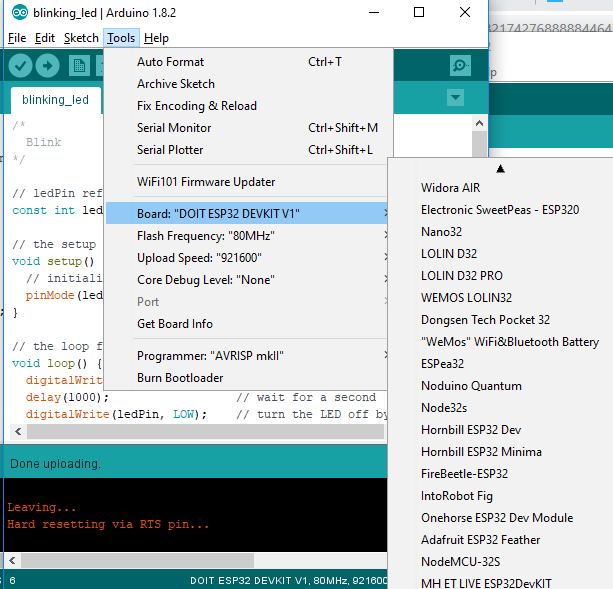Expand the Board submenu entry
Viewport: 613px width, 589px height.
247,213
